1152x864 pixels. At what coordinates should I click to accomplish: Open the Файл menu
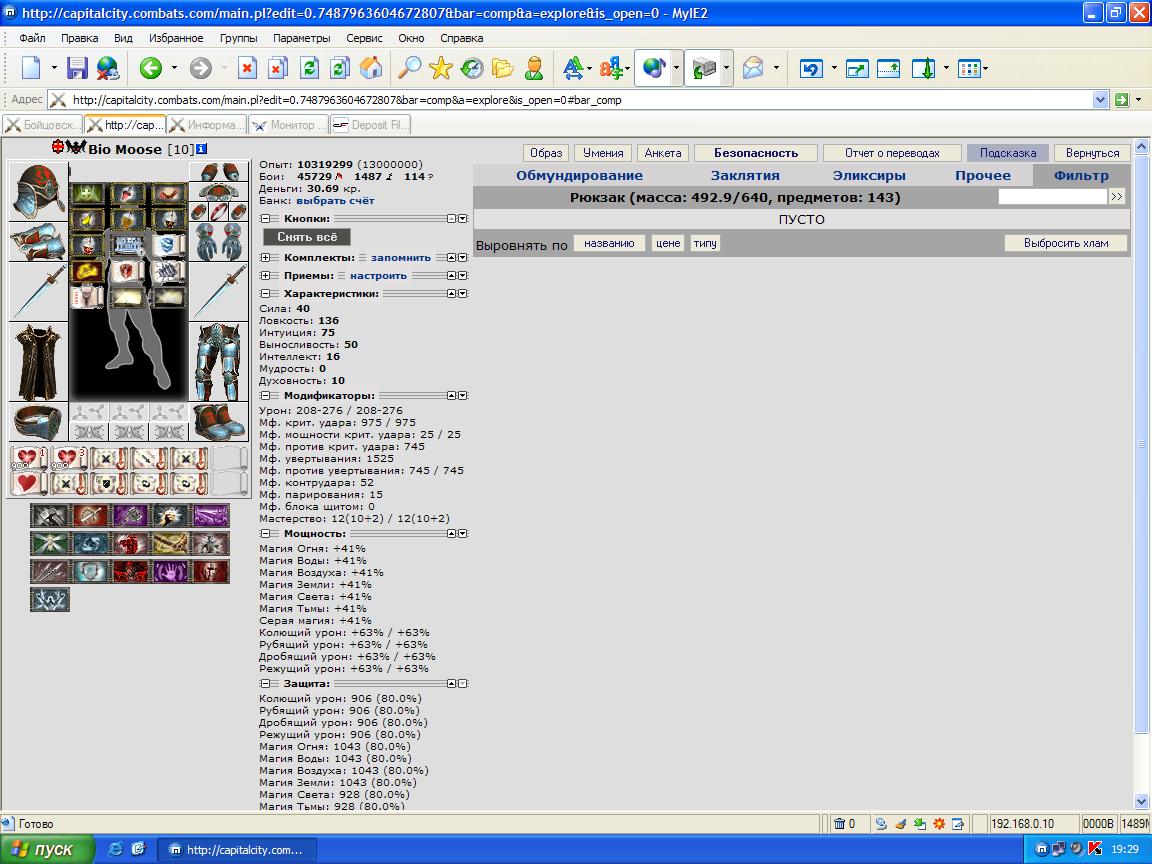click(32, 38)
